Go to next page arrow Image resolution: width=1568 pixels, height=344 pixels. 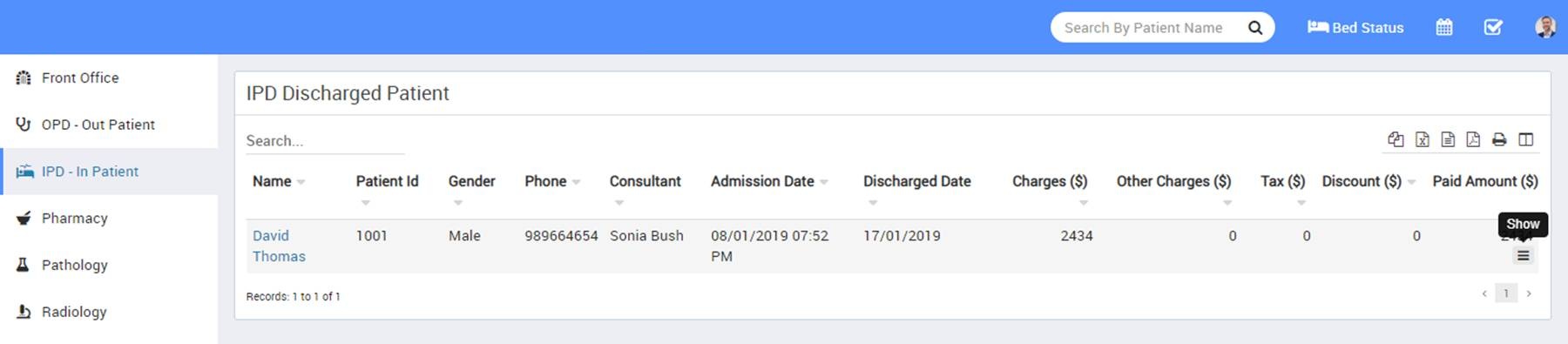(1529, 293)
